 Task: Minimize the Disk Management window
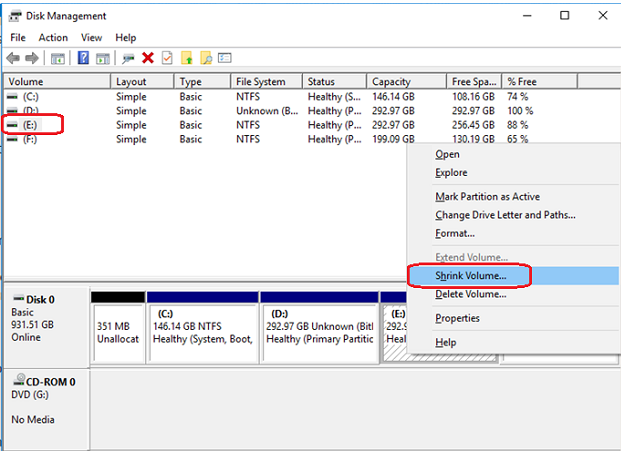(527, 15)
